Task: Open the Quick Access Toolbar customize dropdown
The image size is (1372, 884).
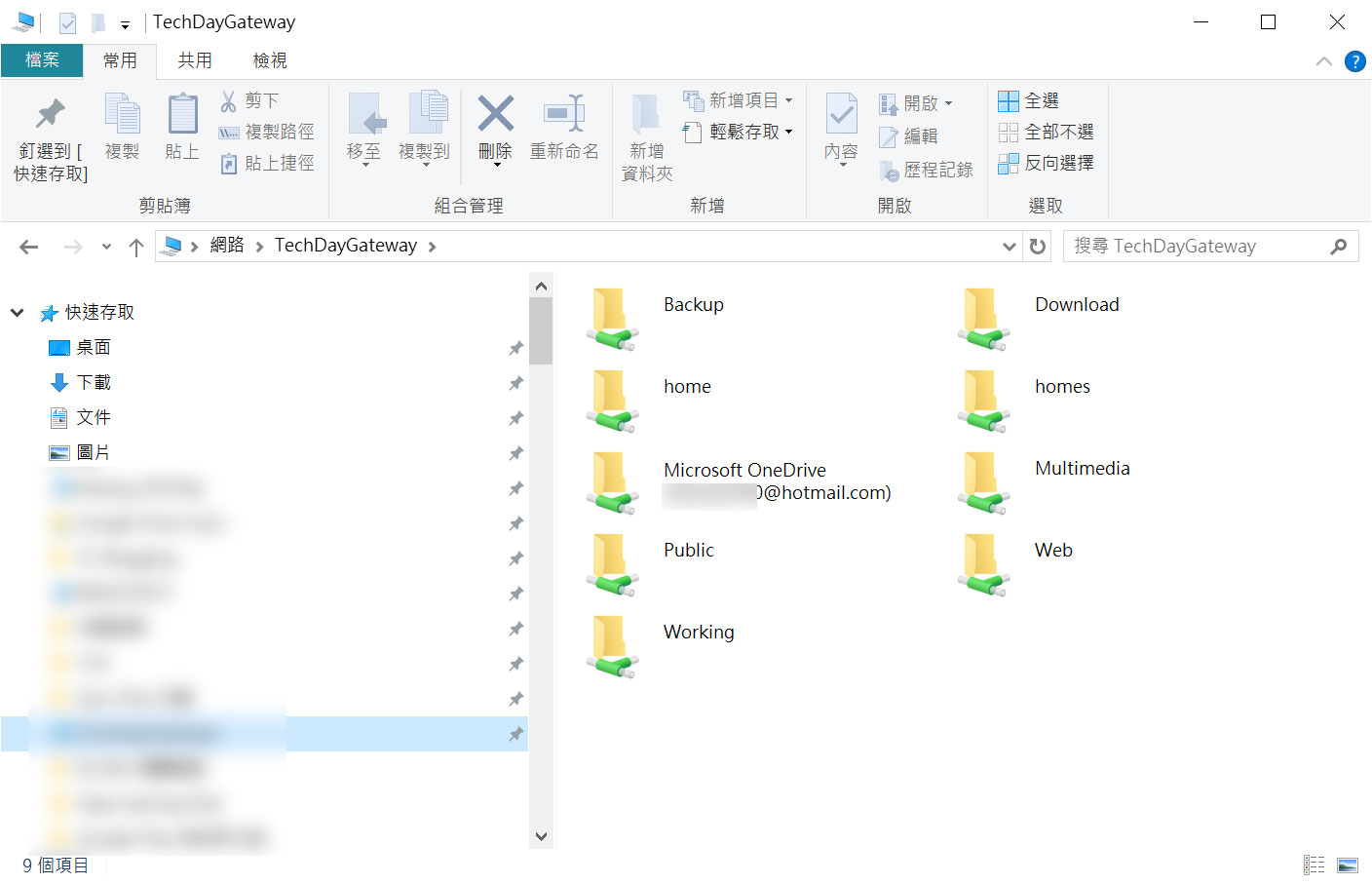Action: click(x=125, y=23)
